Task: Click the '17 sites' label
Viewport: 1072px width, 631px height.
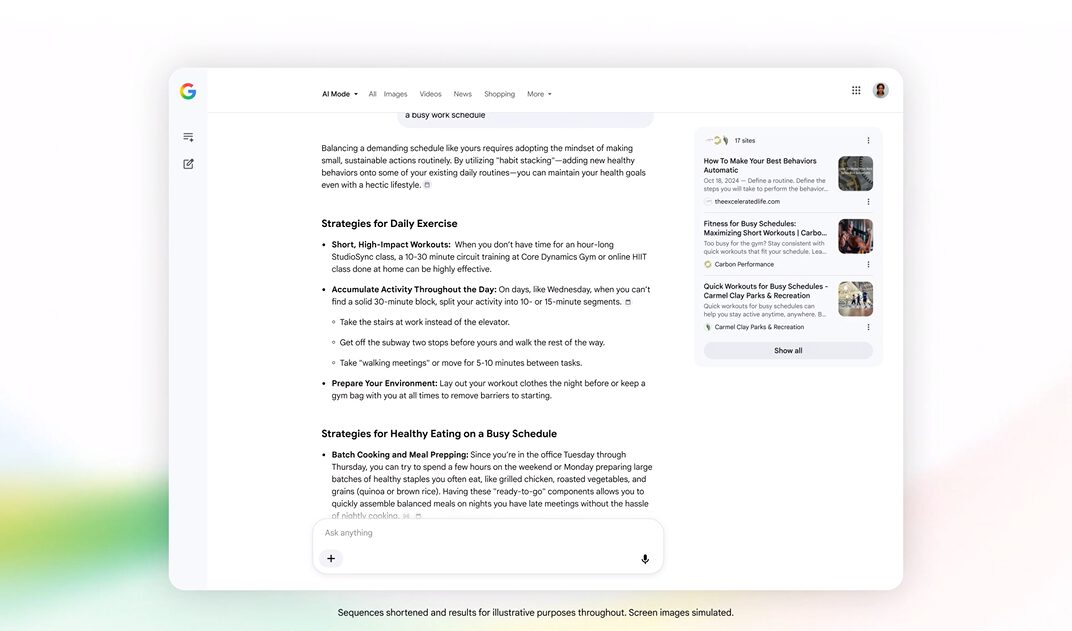Action: point(745,141)
